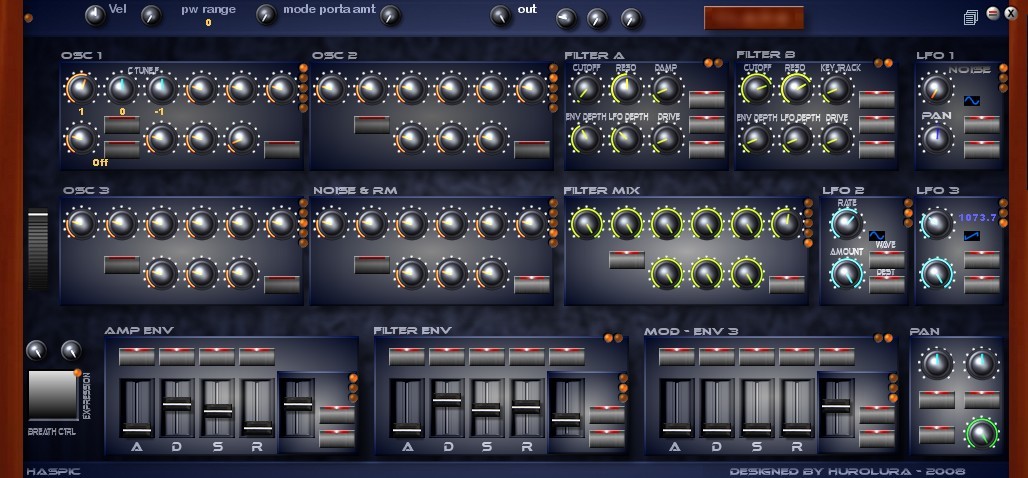Viewport: 1028px width, 478px height.
Task: Click the Filter A Reso knob
Action: (626, 89)
